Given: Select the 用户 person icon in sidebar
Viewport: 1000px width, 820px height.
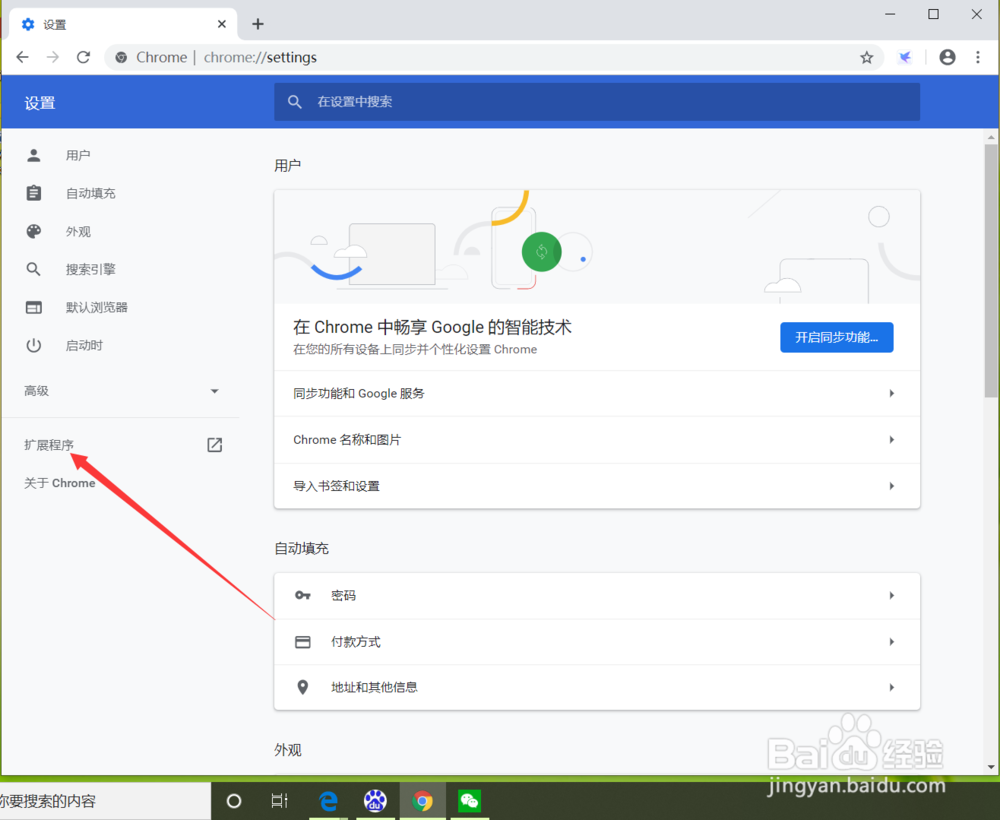Looking at the screenshot, I should click(33, 155).
